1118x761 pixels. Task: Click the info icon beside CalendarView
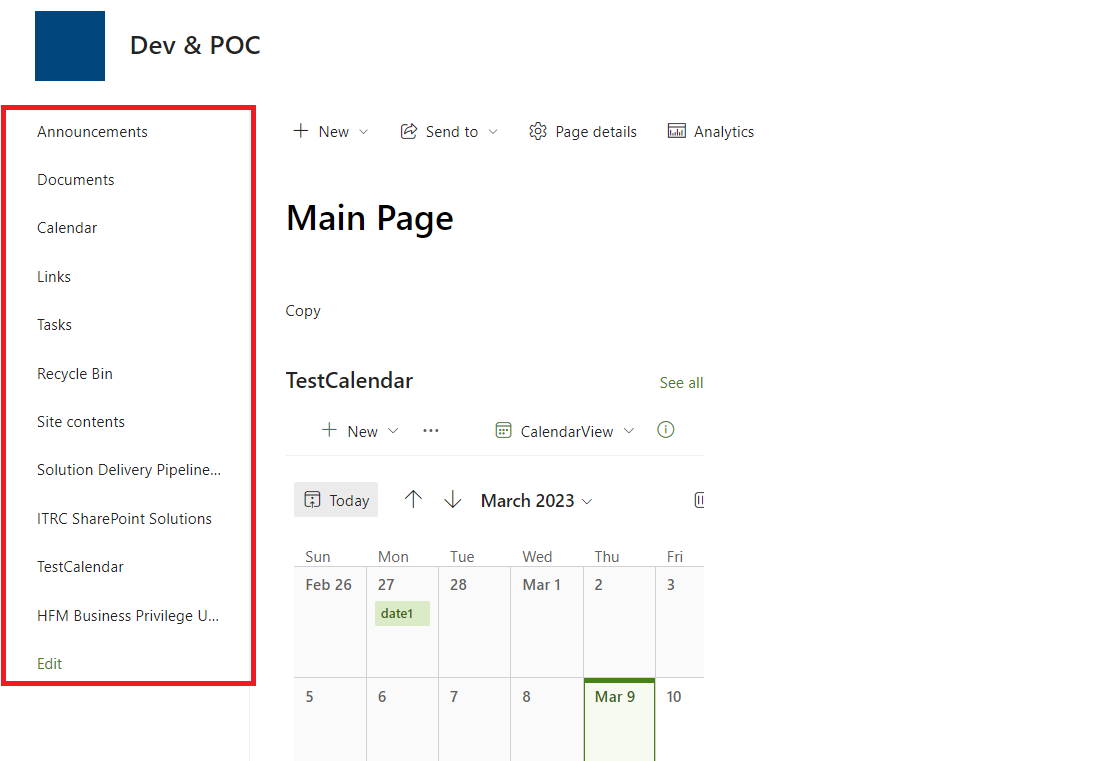[x=665, y=430]
